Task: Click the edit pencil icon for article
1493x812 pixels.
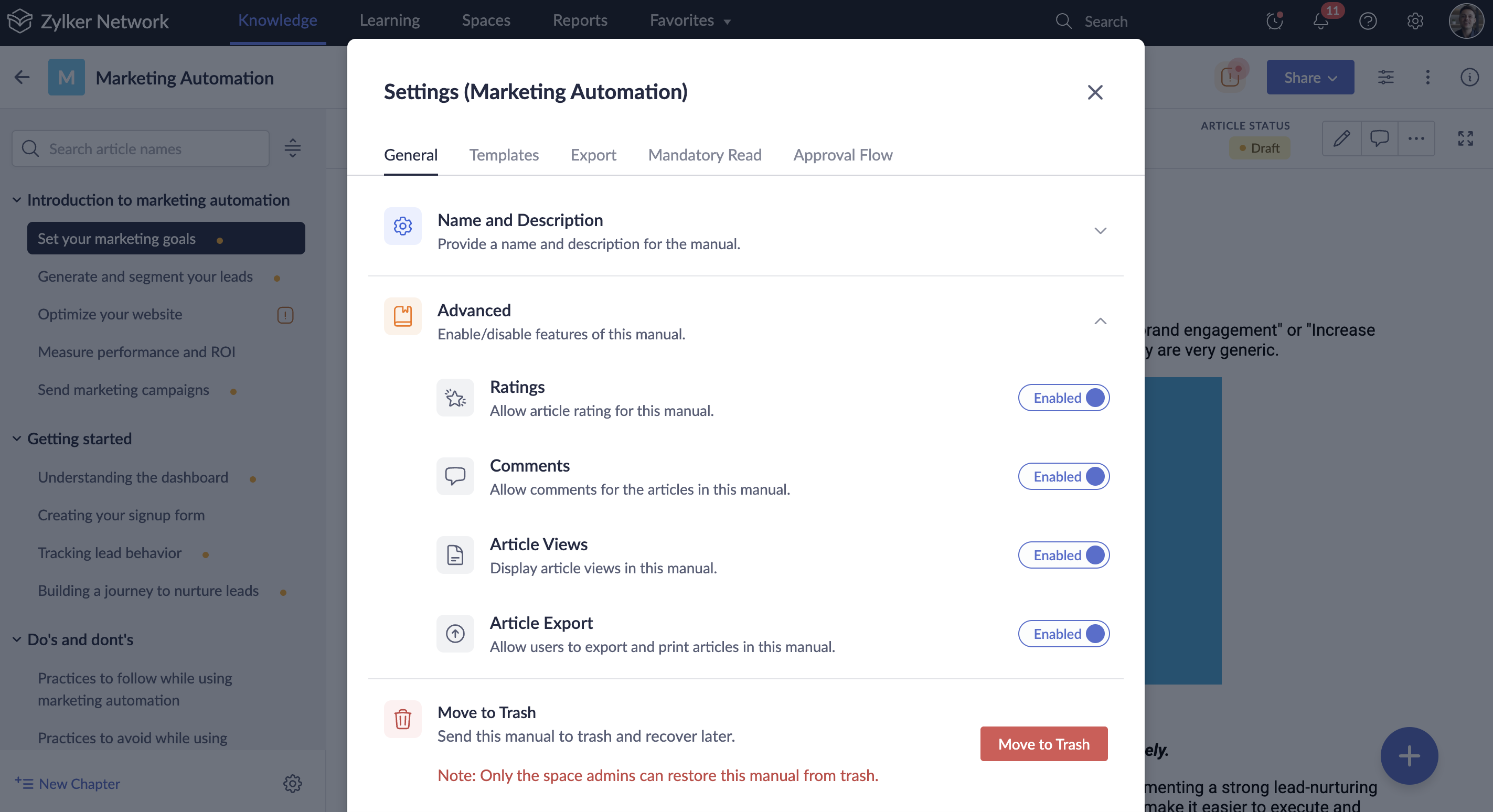Action: pyautogui.click(x=1341, y=138)
